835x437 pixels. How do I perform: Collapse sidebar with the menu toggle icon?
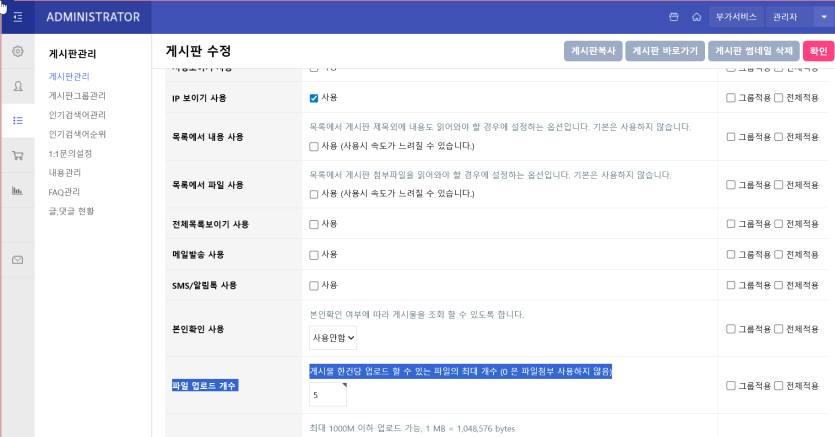coord(18,17)
